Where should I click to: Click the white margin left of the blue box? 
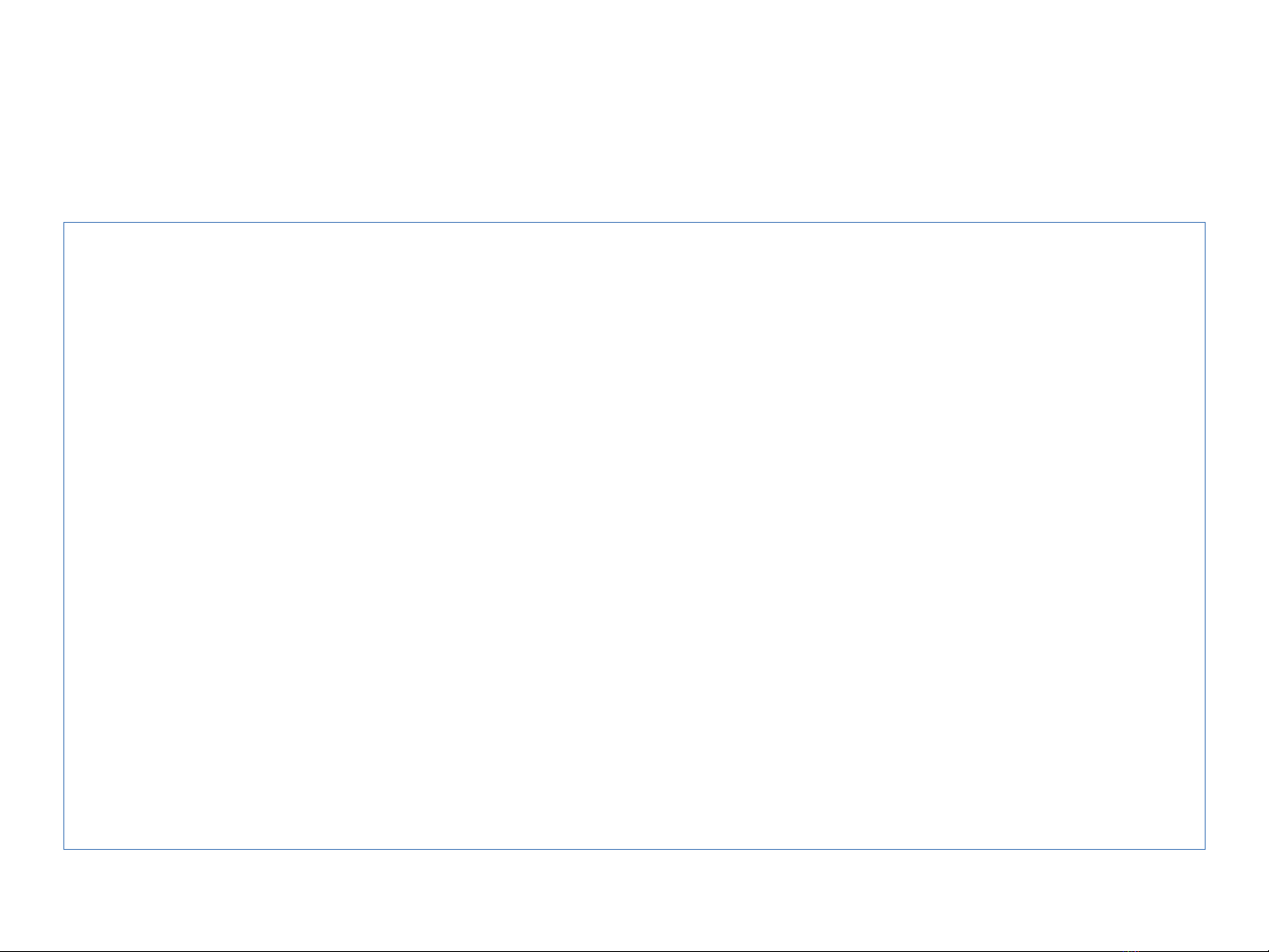(32, 535)
